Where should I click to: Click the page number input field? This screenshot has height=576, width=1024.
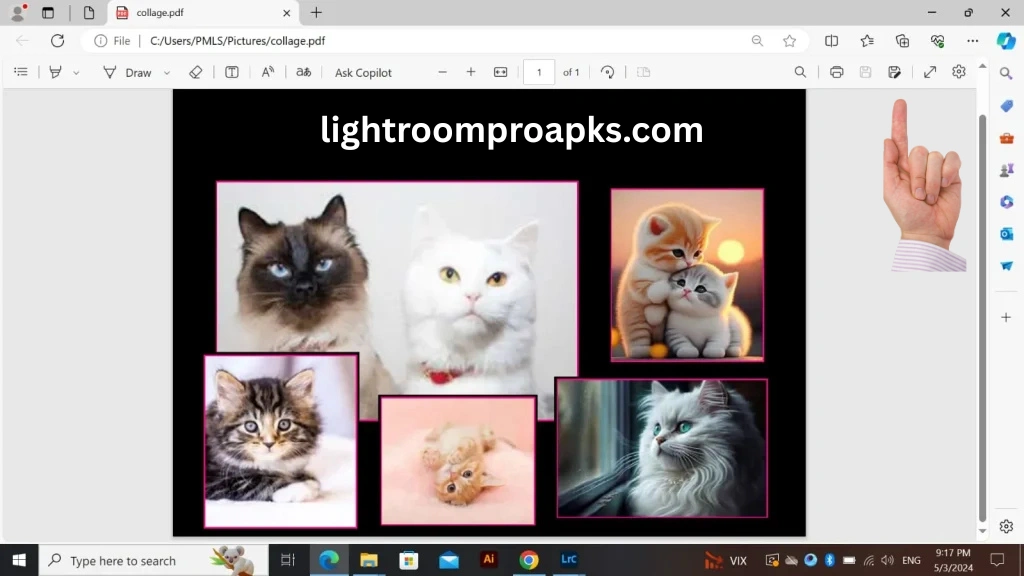(538, 72)
